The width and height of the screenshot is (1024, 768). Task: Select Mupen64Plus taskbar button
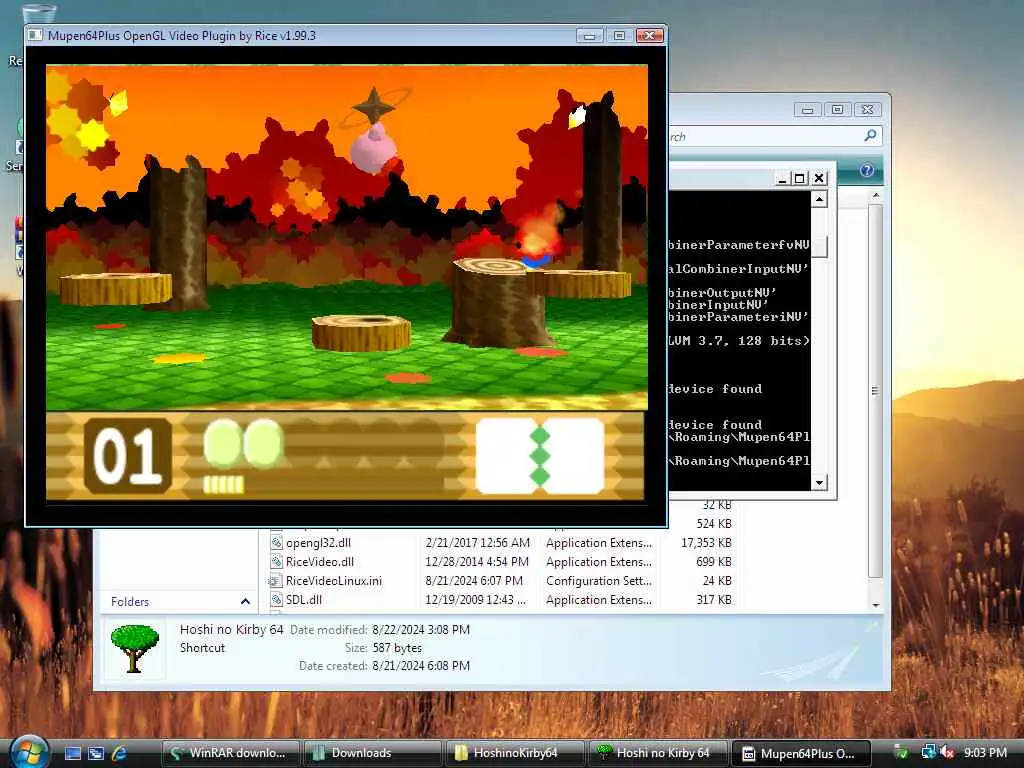pos(801,753)
